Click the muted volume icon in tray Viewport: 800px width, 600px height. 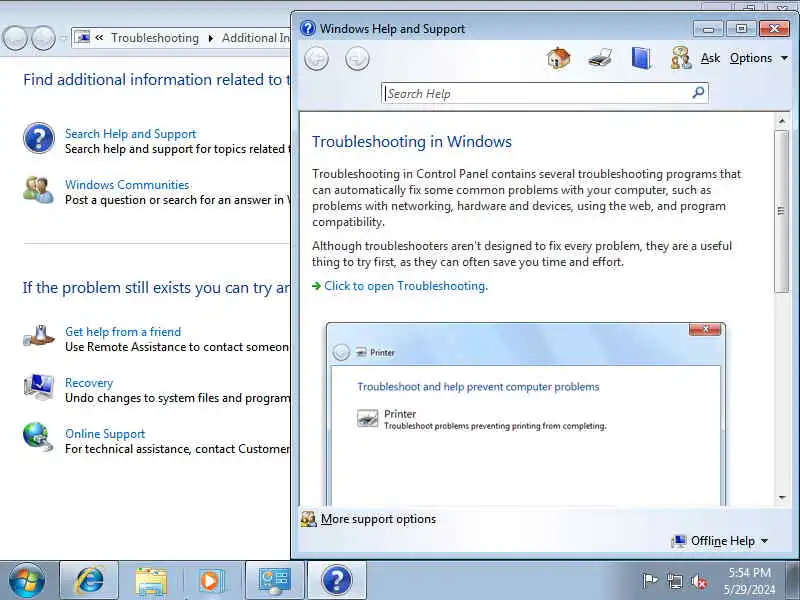click(x=698, y=581)
